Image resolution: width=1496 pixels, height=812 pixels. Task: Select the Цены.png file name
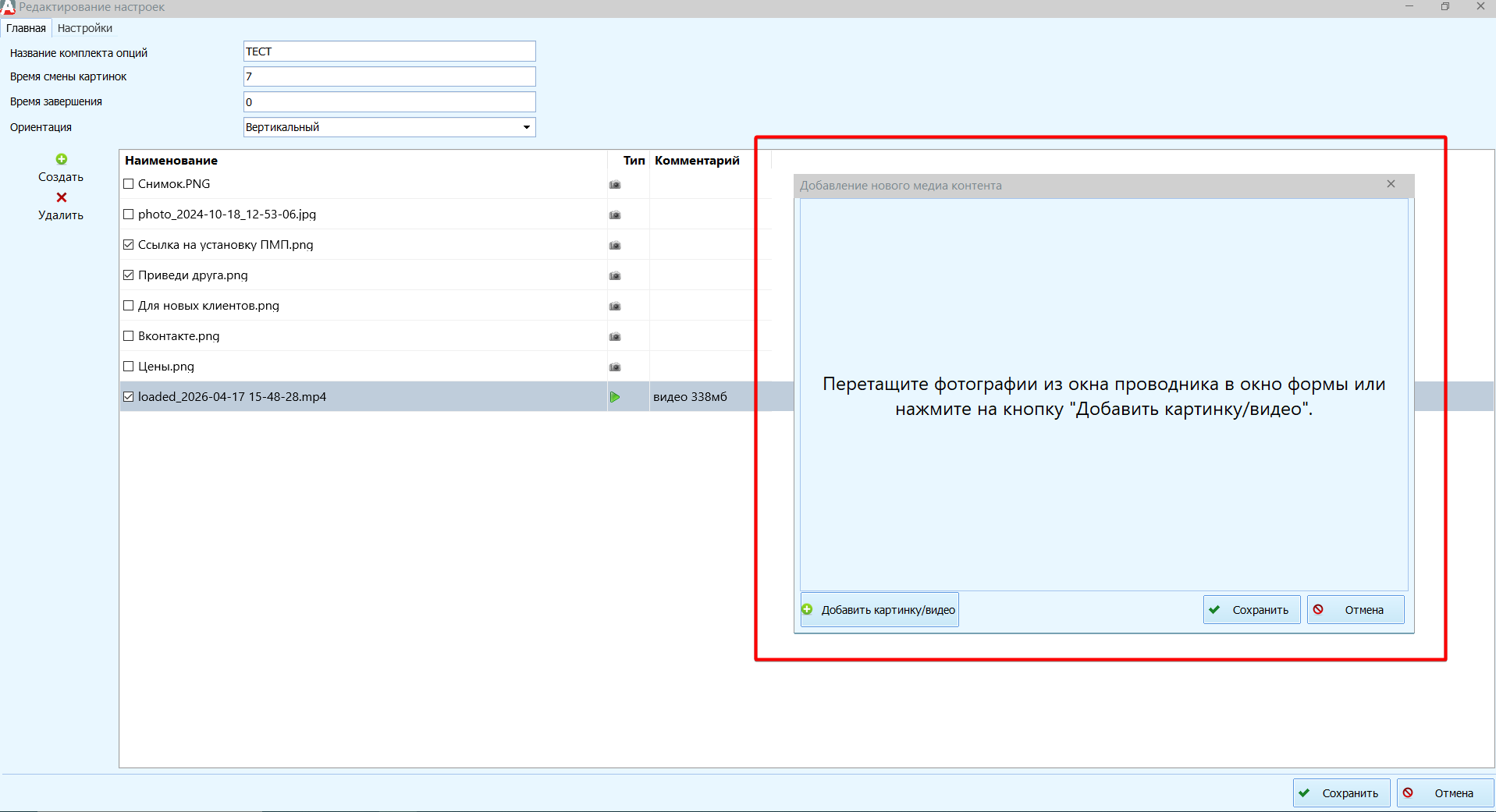tap(166, 367)
